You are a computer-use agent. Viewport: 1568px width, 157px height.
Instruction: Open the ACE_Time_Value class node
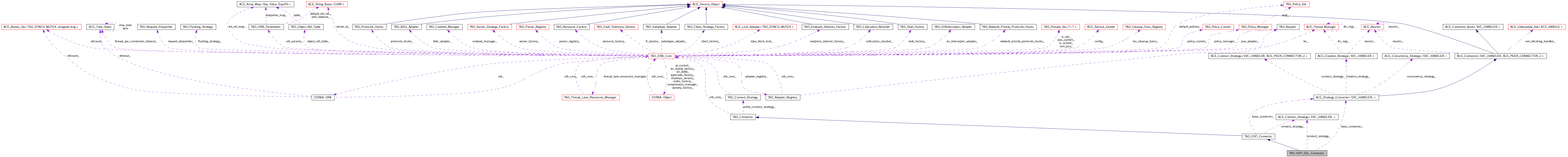click(100, 27)
